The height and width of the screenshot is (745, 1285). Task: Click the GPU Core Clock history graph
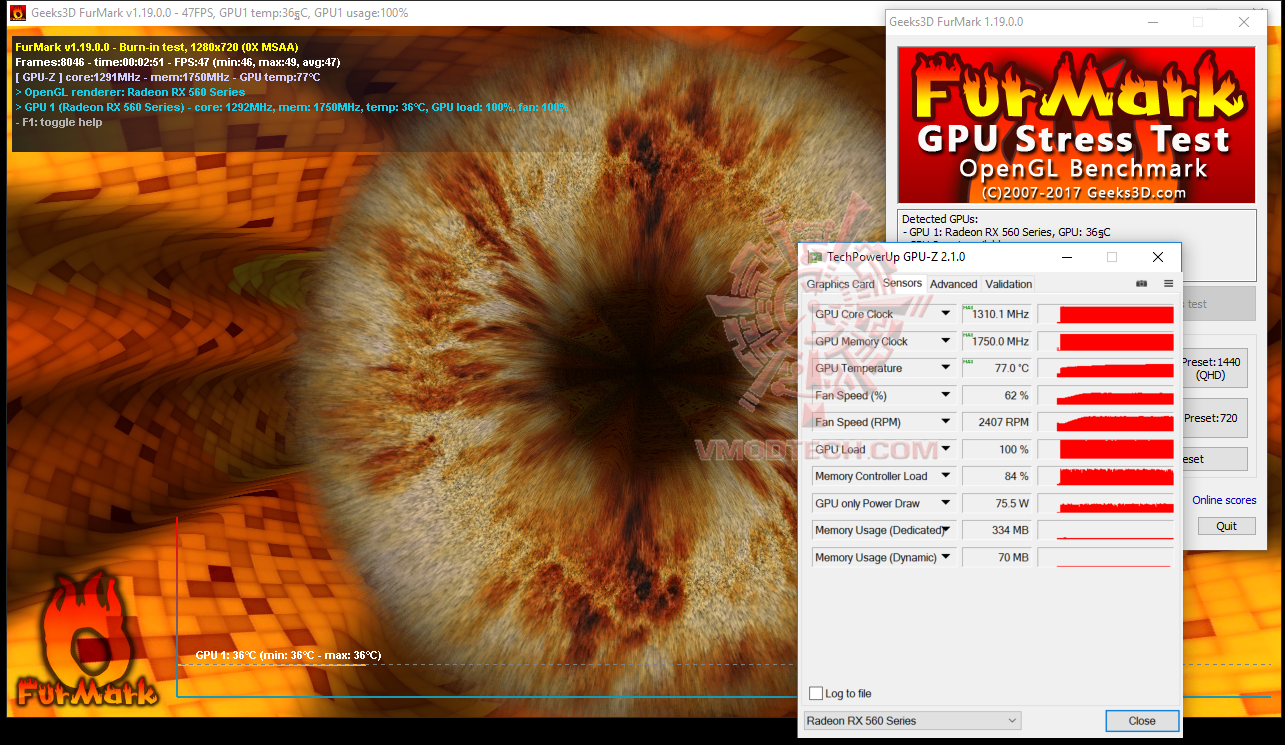pos(1105,314)
